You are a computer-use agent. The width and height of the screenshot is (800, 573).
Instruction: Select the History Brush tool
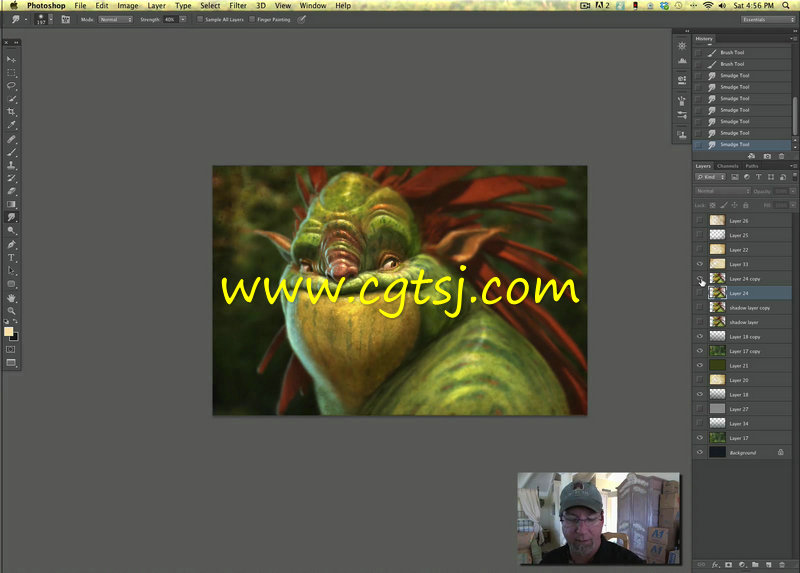(x=11, y=178)
